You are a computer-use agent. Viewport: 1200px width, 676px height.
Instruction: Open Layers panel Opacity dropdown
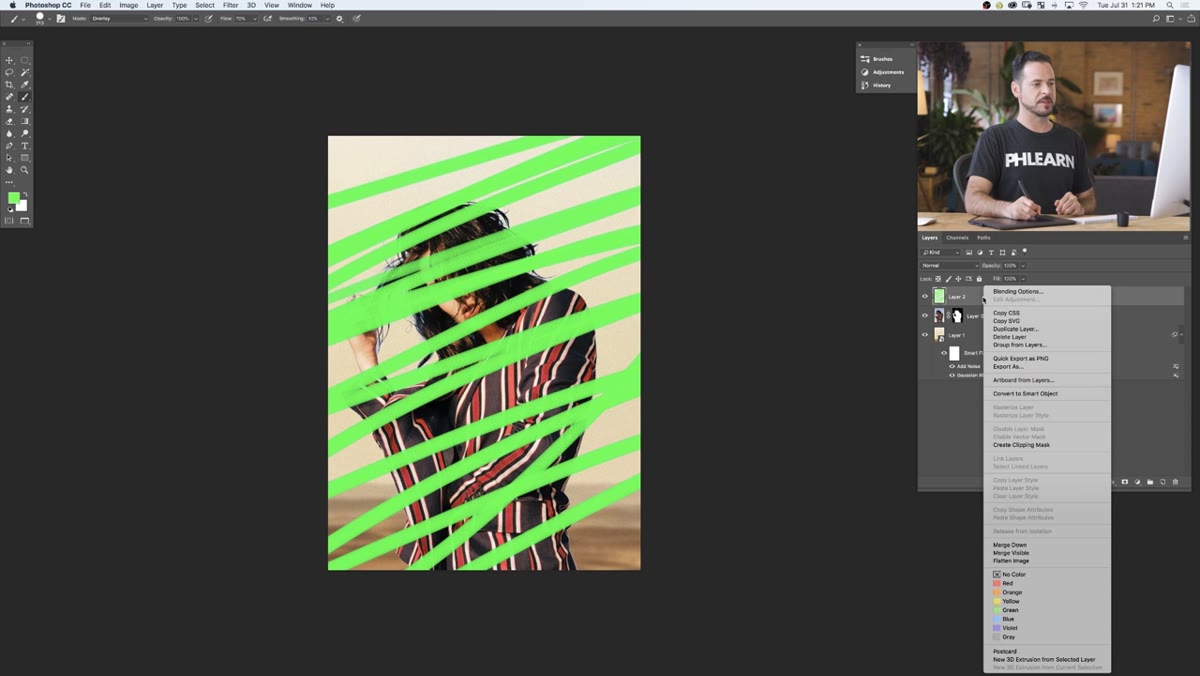1021,266
